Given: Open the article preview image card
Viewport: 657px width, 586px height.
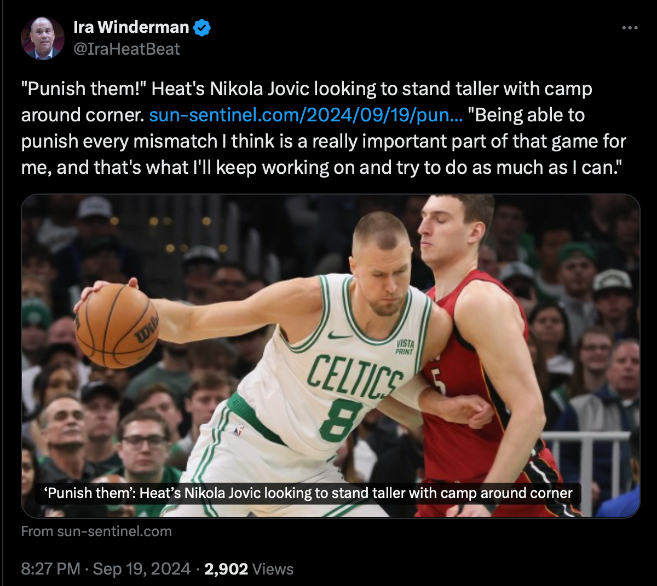Looking at the screenshot, I should coord(331,356).
